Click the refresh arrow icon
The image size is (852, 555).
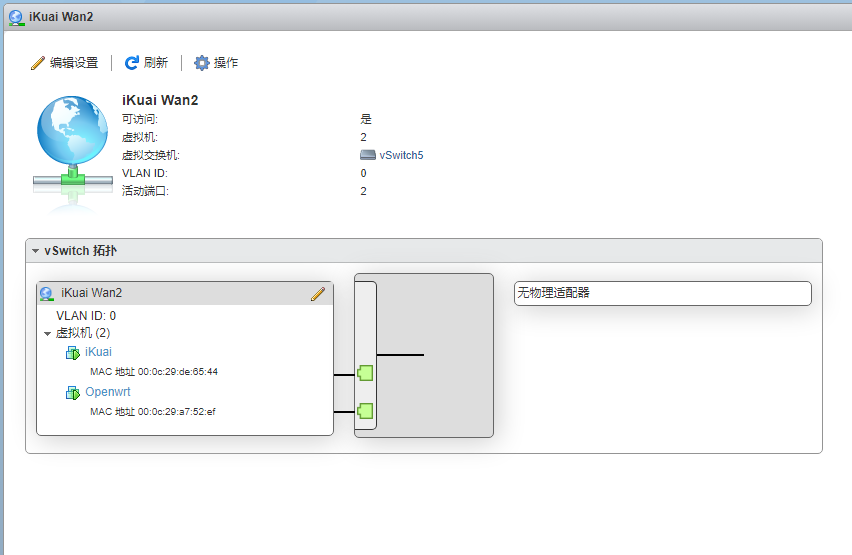coord(131,63)
